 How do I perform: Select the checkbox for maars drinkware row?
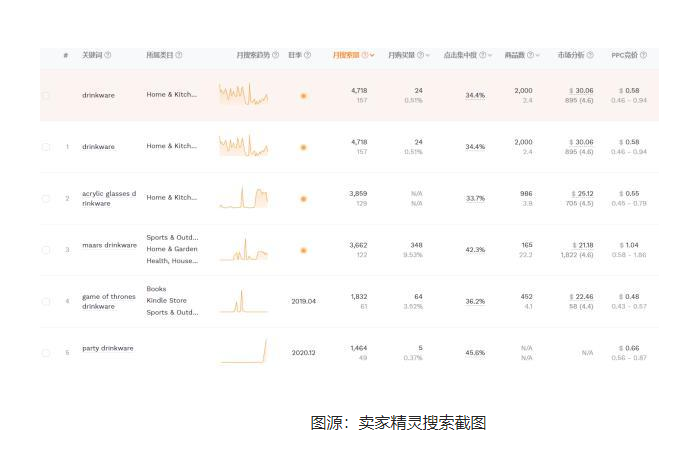[46, 250]
